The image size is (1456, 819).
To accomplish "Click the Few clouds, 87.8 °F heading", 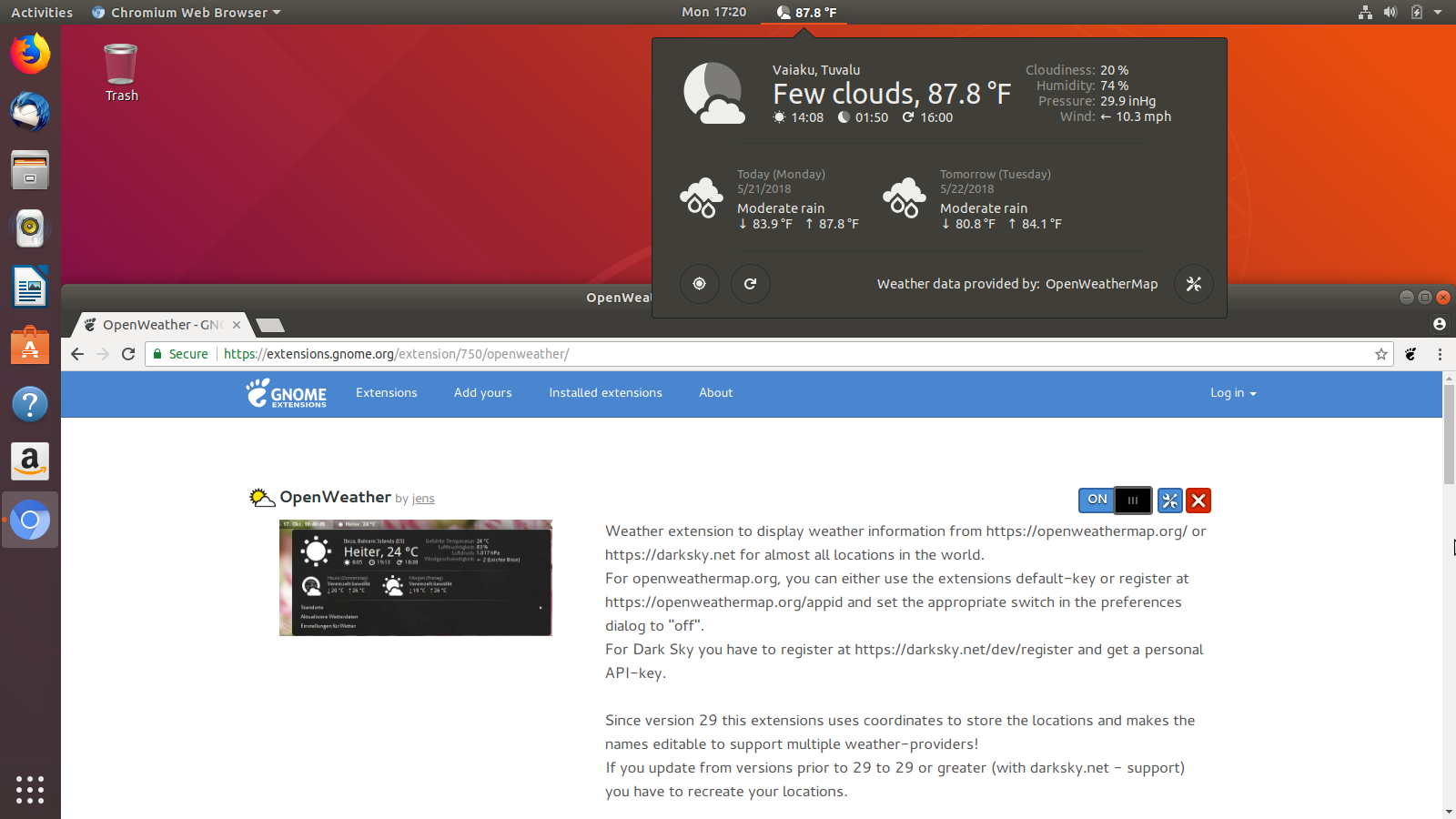I will pyautogui.click(x=892, y=94).
